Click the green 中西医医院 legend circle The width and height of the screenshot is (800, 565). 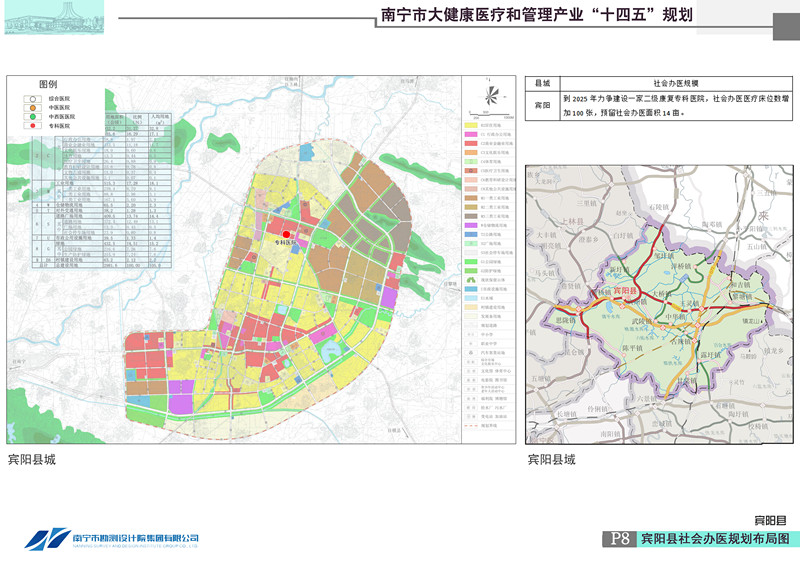coord(32,117)
